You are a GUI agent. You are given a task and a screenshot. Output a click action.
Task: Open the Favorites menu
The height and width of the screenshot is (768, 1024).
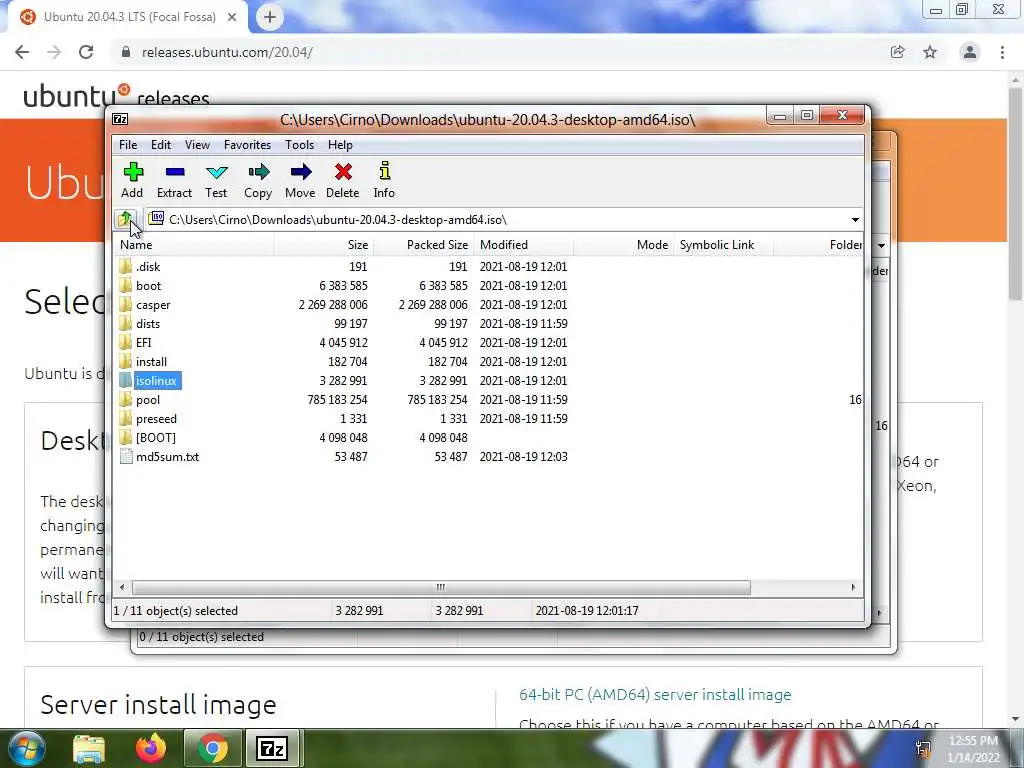point(247,145)
